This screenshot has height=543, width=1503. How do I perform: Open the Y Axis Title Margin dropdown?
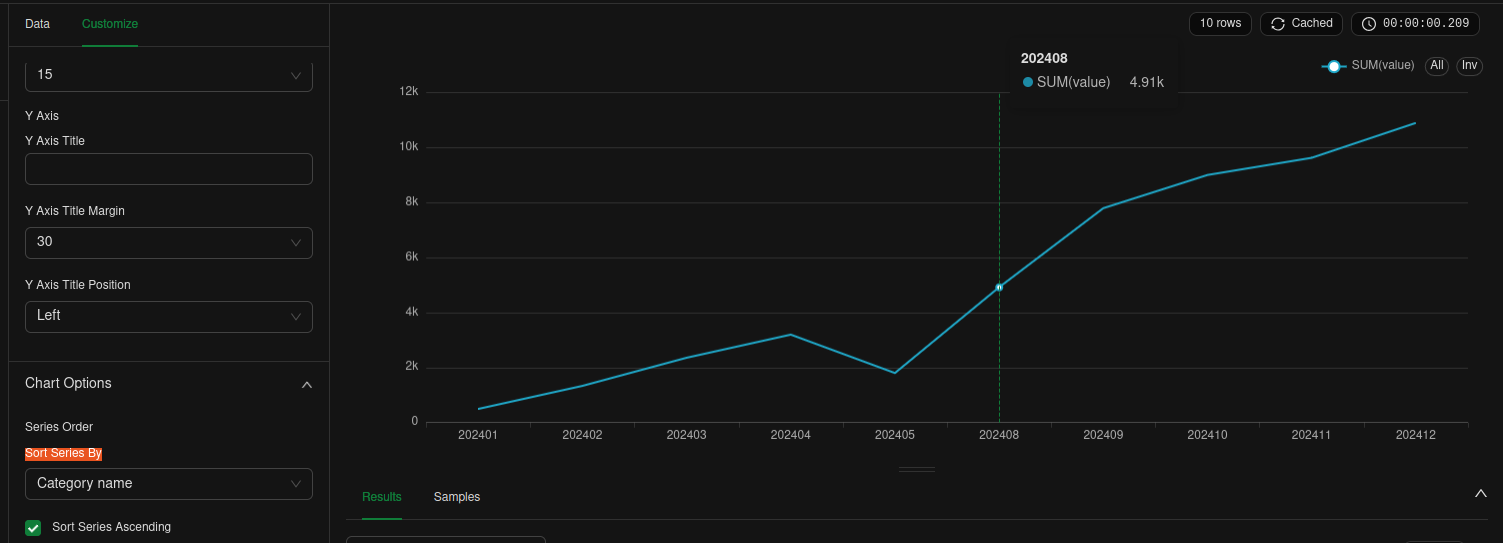pyautogui.click(x=168, y=242)
